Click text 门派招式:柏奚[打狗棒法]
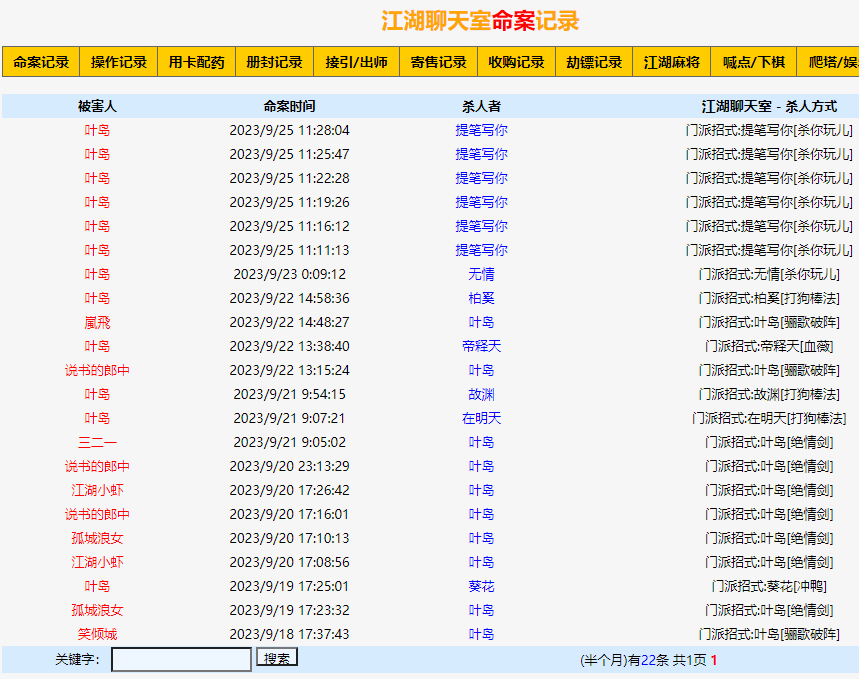This screenshot has height=679, width=859. coord(769,298)
